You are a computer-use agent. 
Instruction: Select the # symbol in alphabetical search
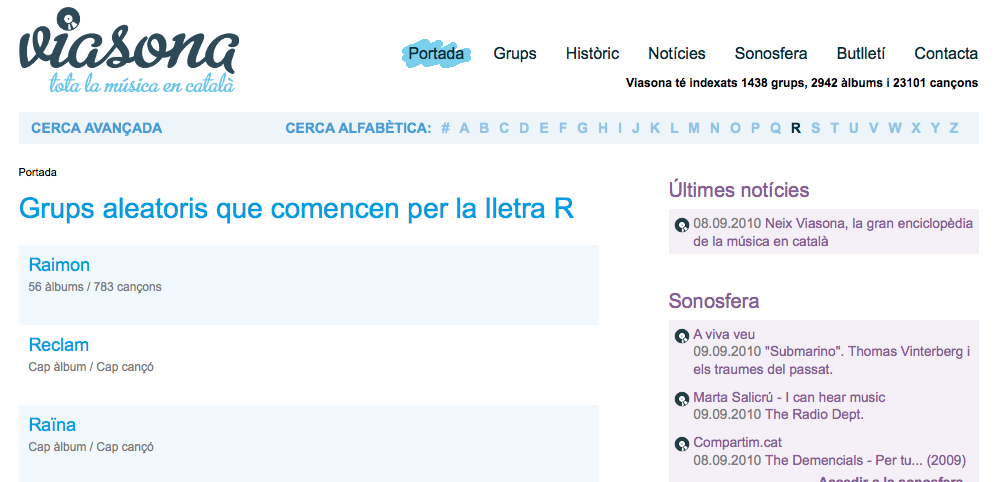coord(445,128)
